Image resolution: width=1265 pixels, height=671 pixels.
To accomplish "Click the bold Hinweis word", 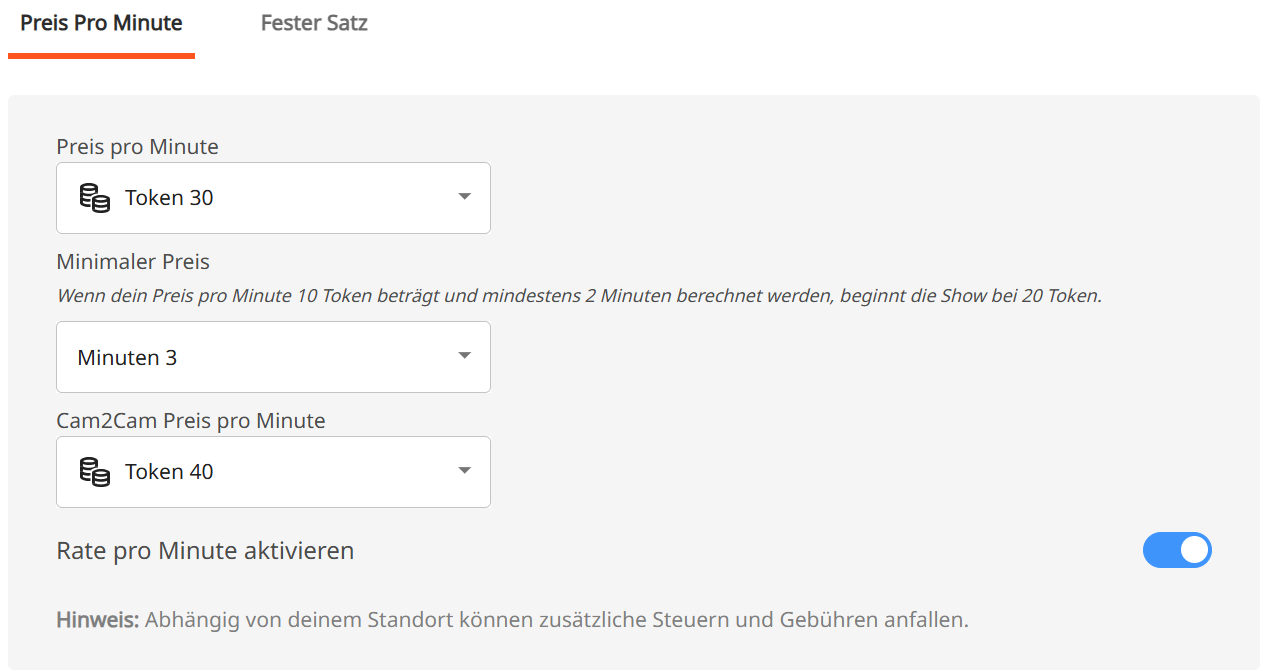I will pos(97,620).
